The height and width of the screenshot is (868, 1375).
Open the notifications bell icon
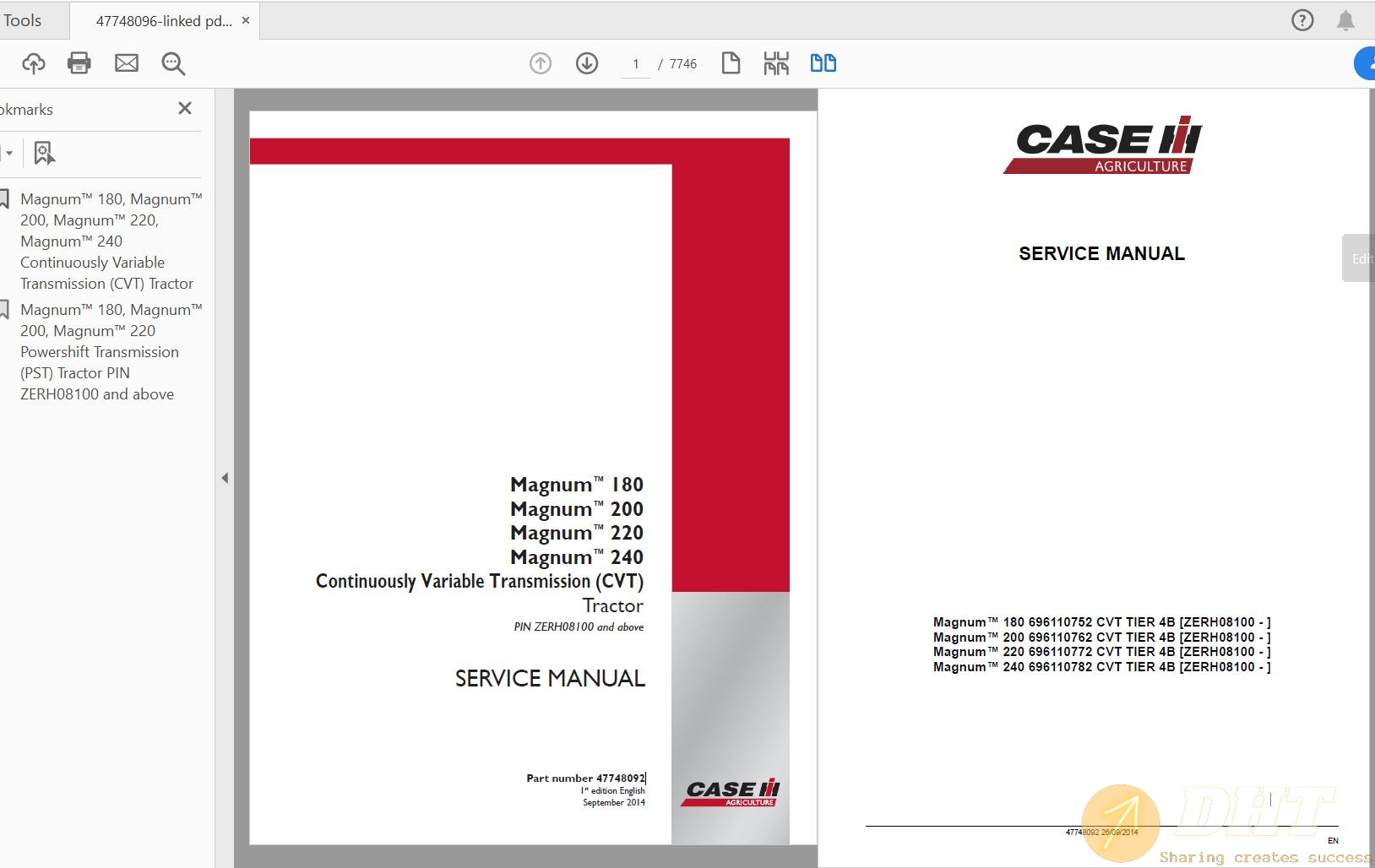[x=1345, y=20]
